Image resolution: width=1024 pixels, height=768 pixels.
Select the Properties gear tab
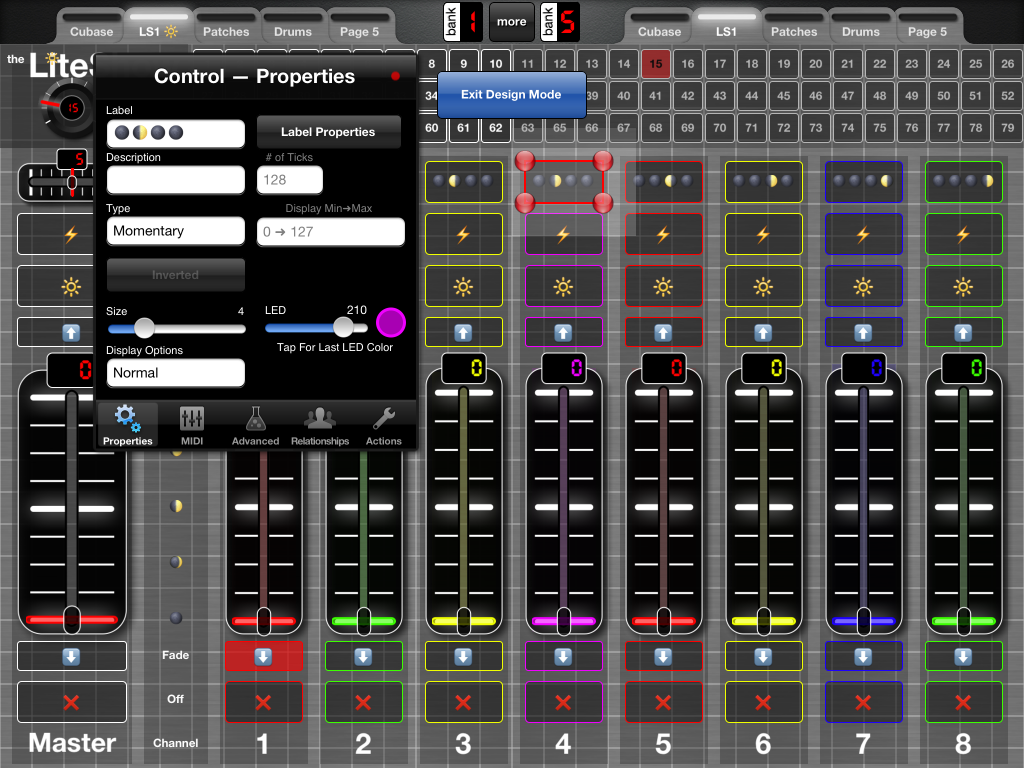pyautogui.click(x=127, y=426)
